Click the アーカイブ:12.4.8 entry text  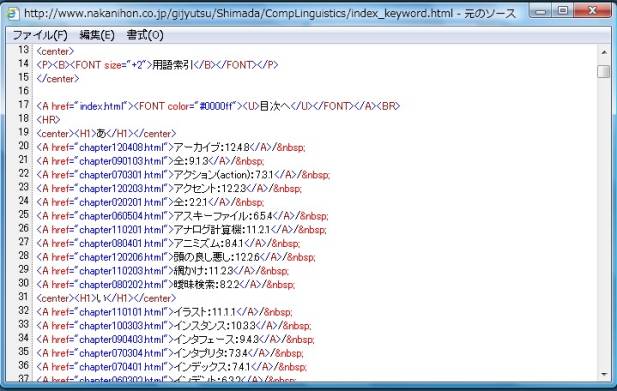[x=212, y=148]
